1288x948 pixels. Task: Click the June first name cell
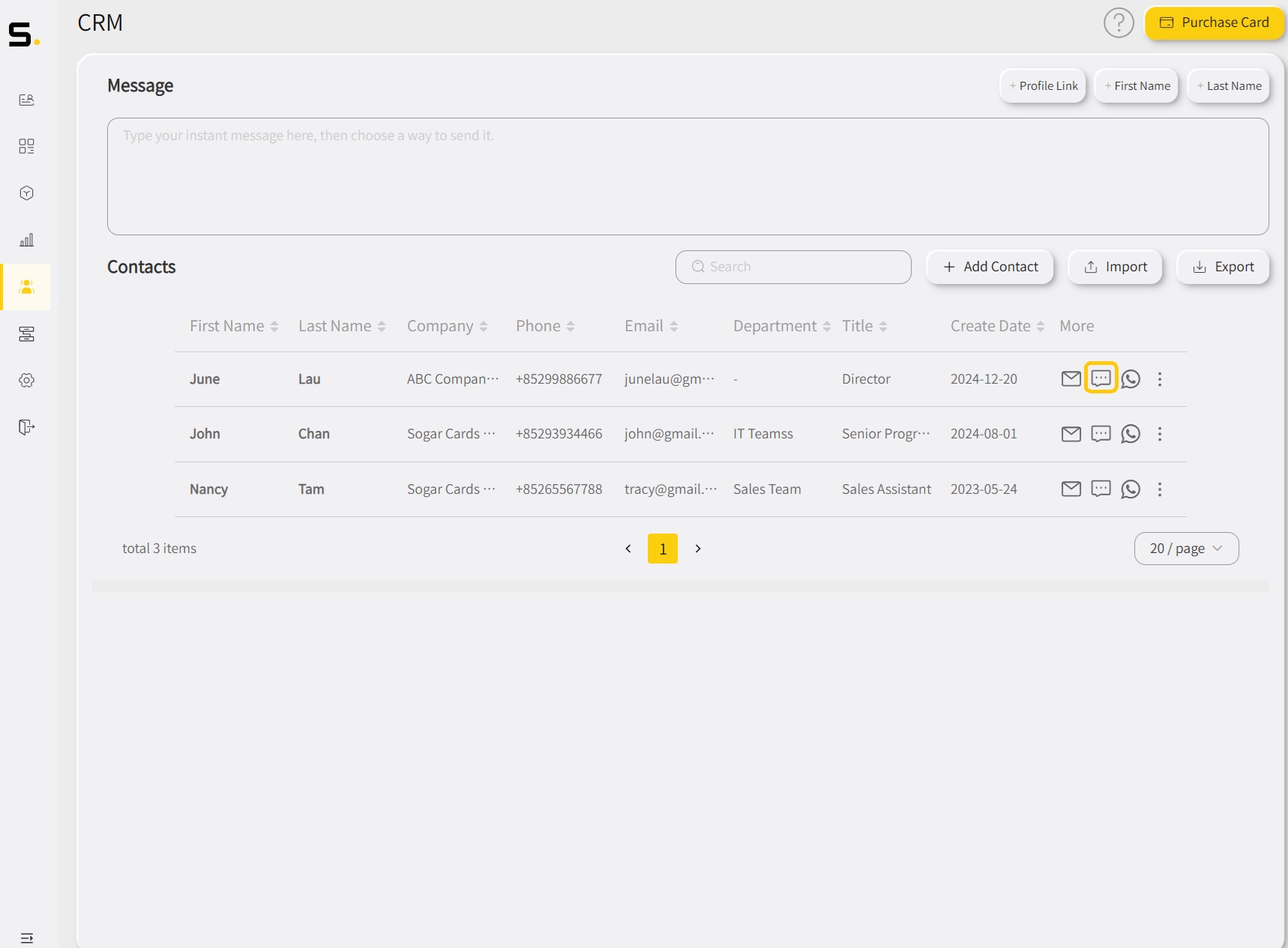[x=205, y=379]
